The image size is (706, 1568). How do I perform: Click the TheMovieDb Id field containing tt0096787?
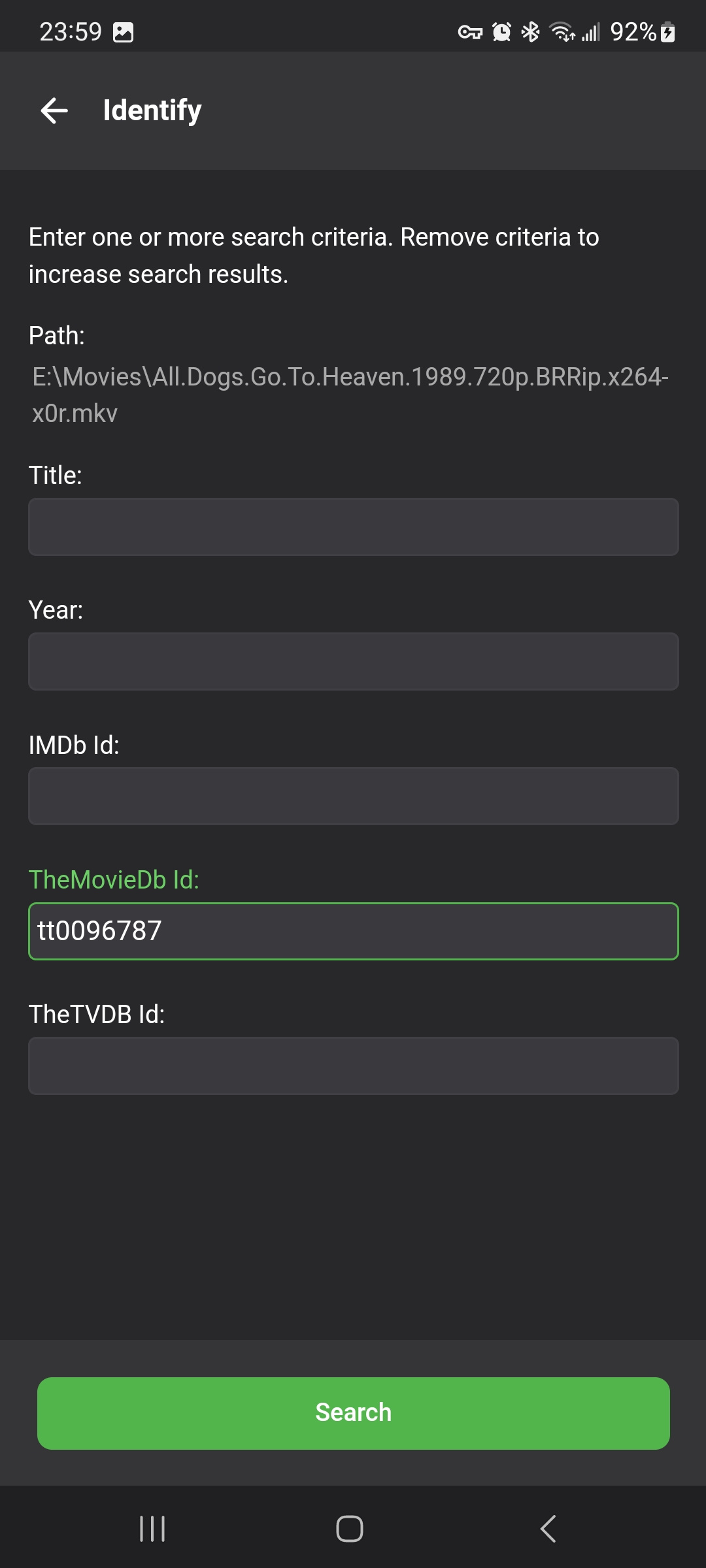pyautogui.click(x=353, y=931)
